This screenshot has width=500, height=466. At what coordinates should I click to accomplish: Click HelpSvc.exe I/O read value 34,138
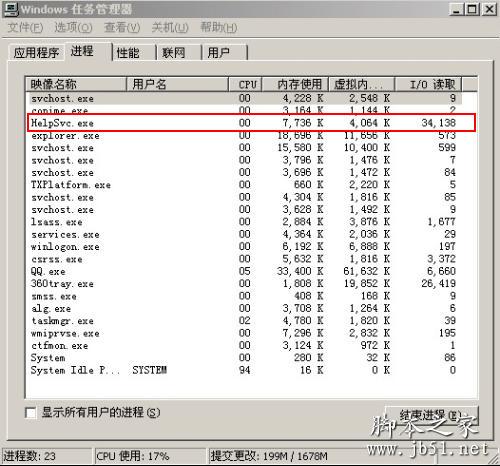click(439, 123)
